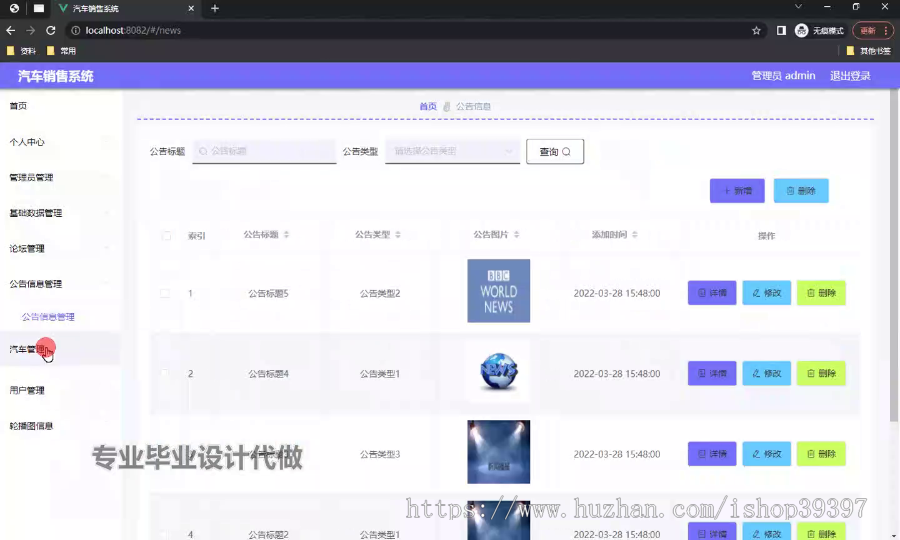Click 管理员 admin in the header

pyautogui.click(x=783, y=76)
